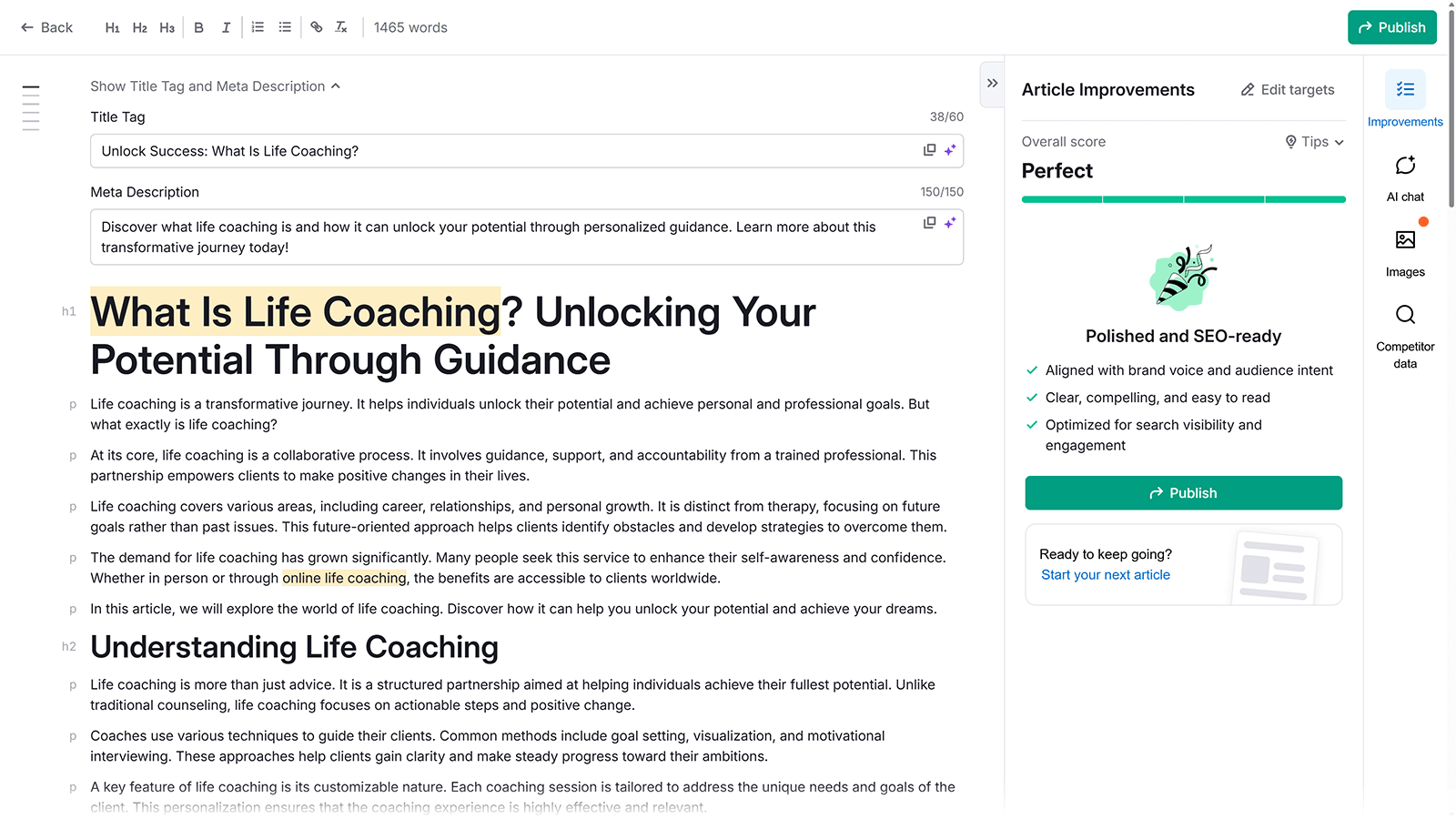Open the AI chat panel
Screen dimensions: 1456x819
point(1405,176)
